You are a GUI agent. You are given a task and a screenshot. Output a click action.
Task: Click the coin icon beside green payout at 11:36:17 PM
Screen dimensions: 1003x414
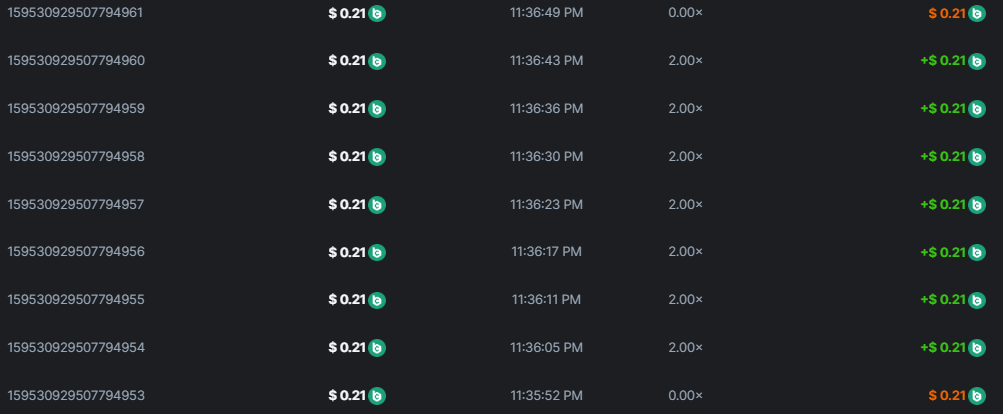[x=977, y=252]
